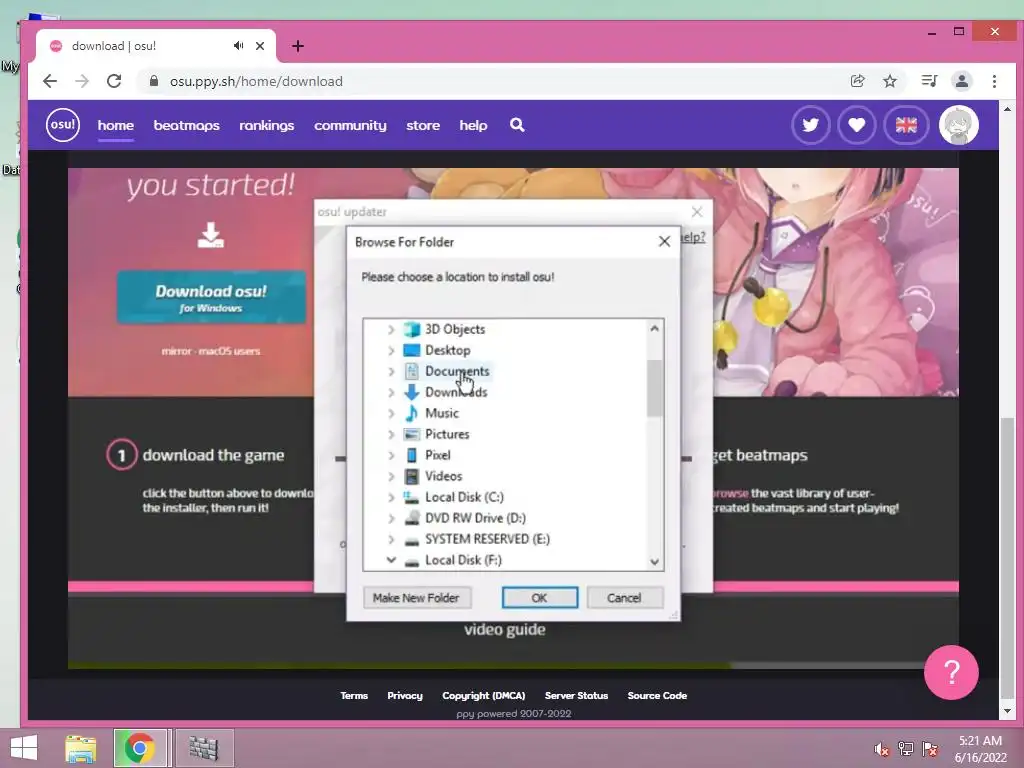This screenshot has width=1024, height=768.
Task: Open the search magnifier in osu! navbar
Action: (517, 125)
